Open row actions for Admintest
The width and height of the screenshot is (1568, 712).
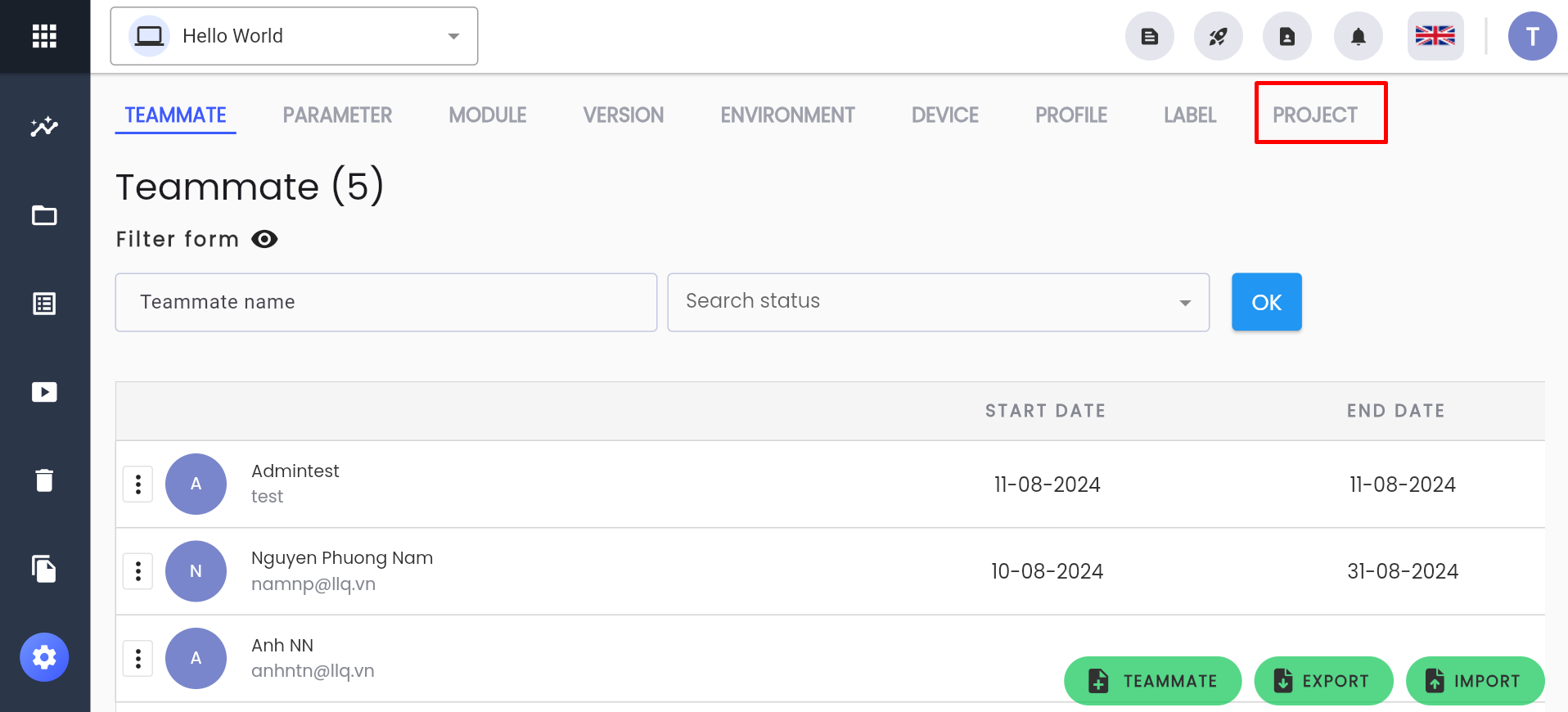point(138,484)
